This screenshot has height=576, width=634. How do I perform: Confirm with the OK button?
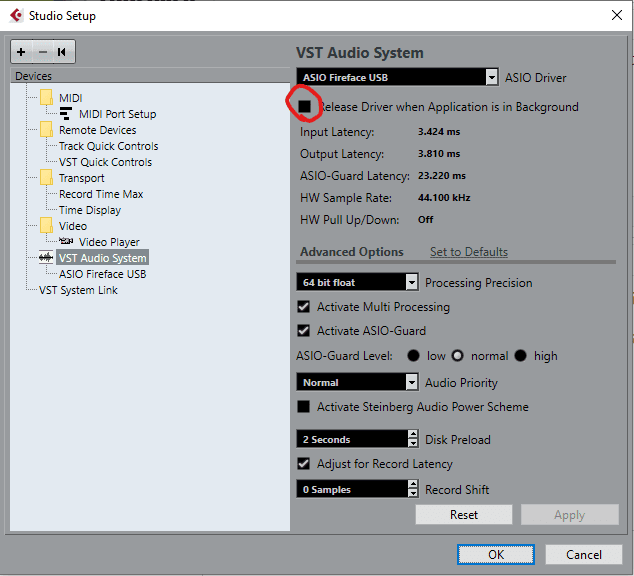click(496, 554)
